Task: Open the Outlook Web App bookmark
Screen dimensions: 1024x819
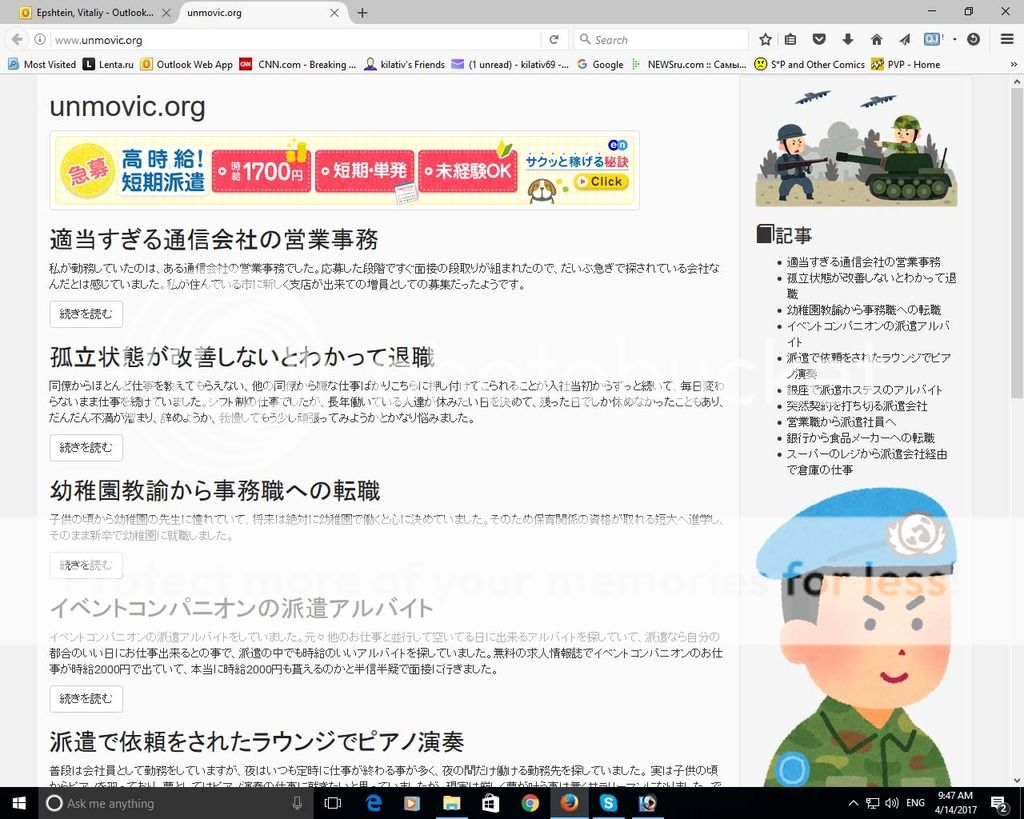Action: [187, 65]
